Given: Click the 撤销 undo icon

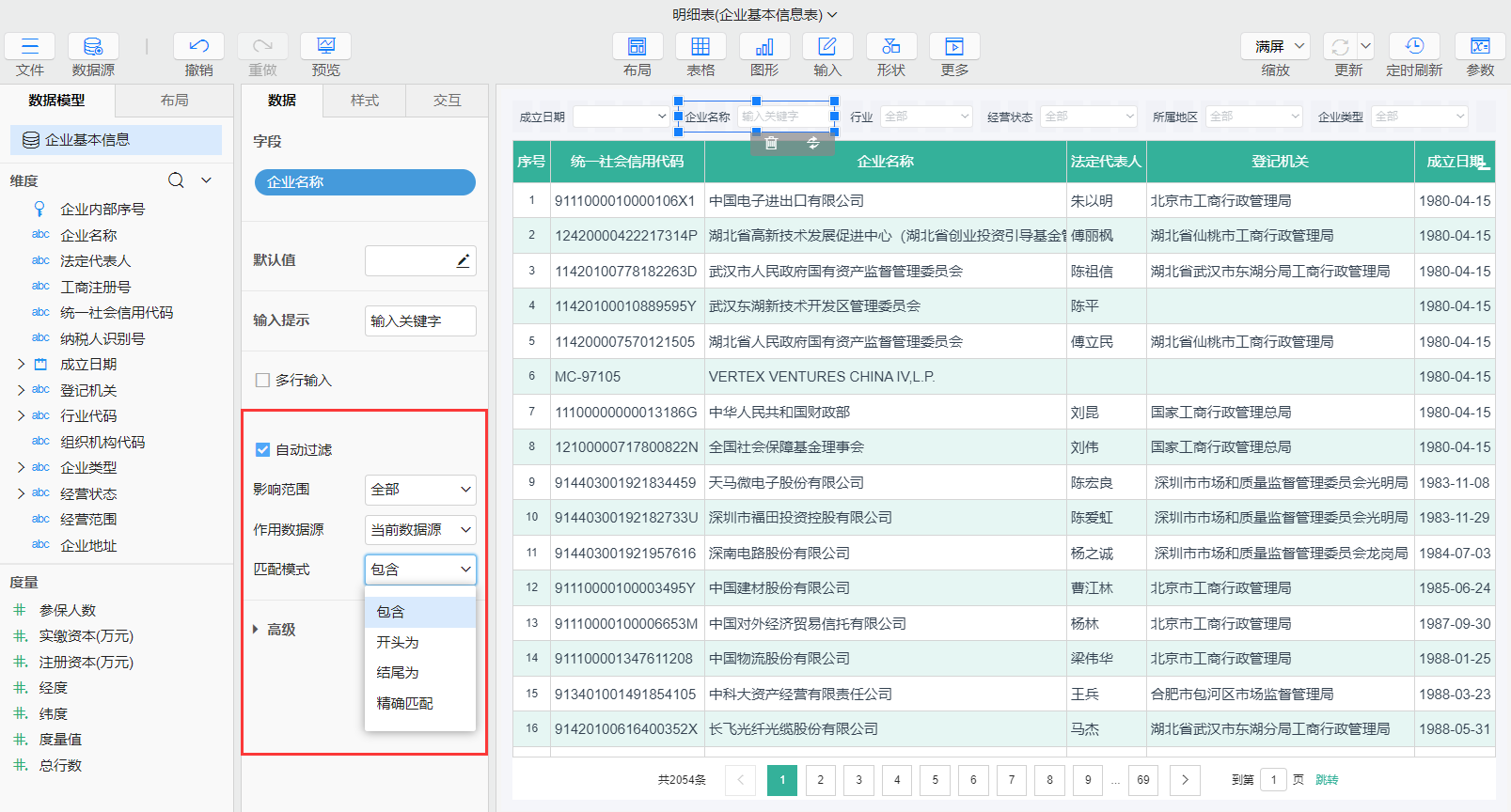Looking at the screenshot, I should 198,47.
